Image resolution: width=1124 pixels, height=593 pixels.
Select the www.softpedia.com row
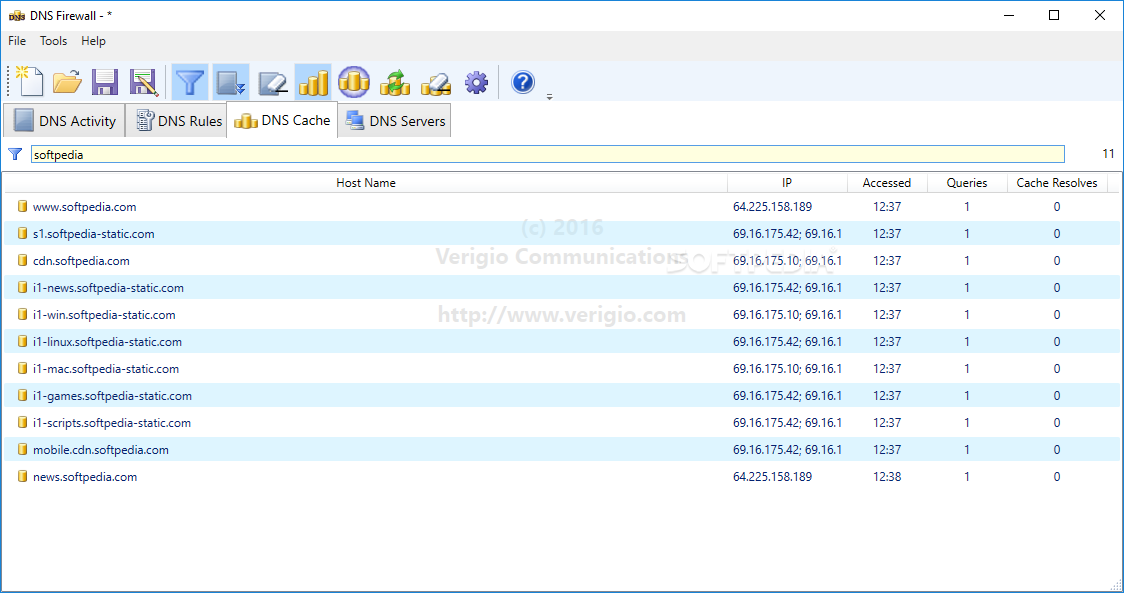(x=562, y=207)
